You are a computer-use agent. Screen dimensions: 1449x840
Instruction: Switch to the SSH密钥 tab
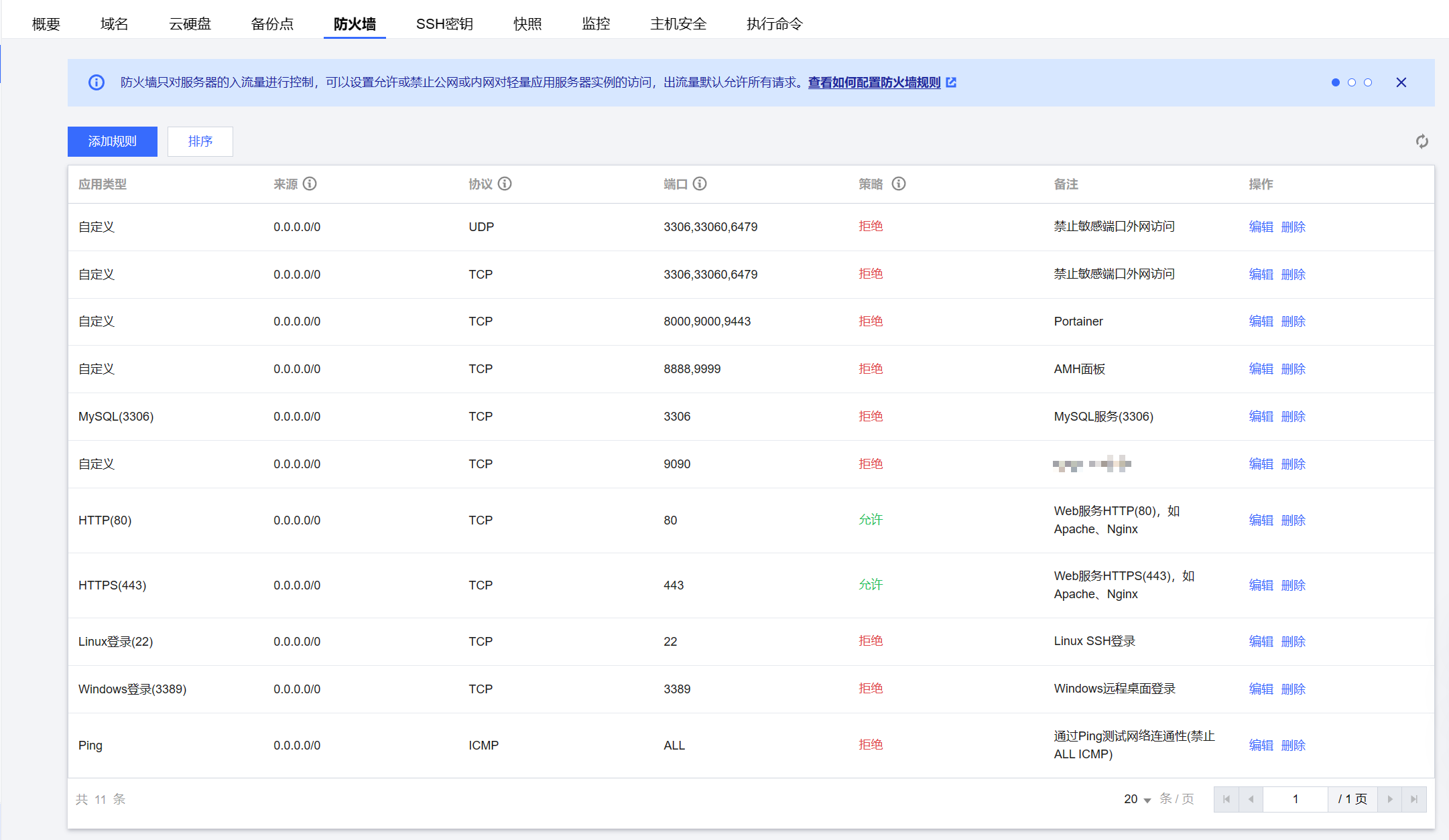444,24
